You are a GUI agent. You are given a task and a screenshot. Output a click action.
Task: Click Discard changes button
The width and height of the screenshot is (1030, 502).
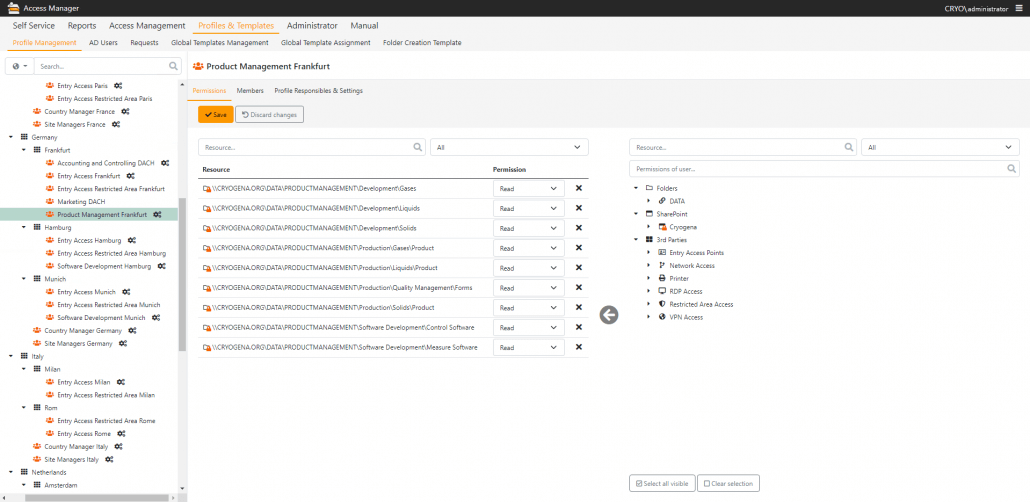pyautogui.click(x=268, y=115)
